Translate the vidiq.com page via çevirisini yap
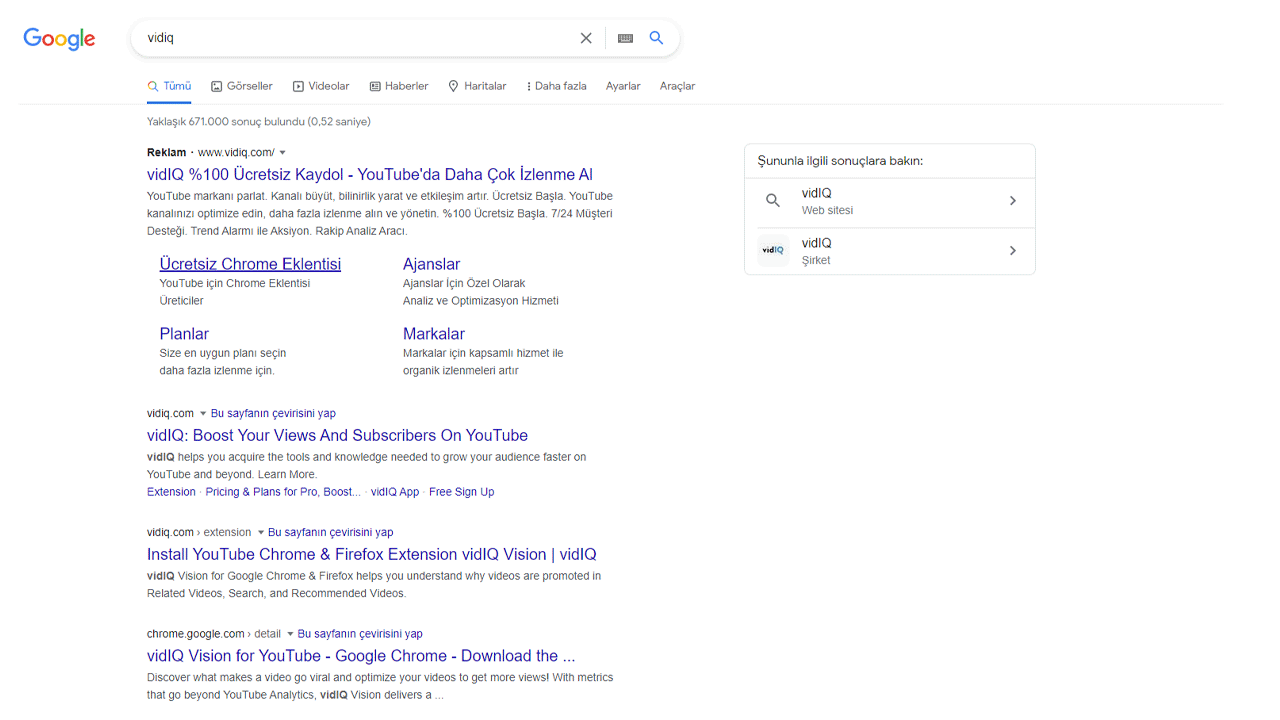 273,413
